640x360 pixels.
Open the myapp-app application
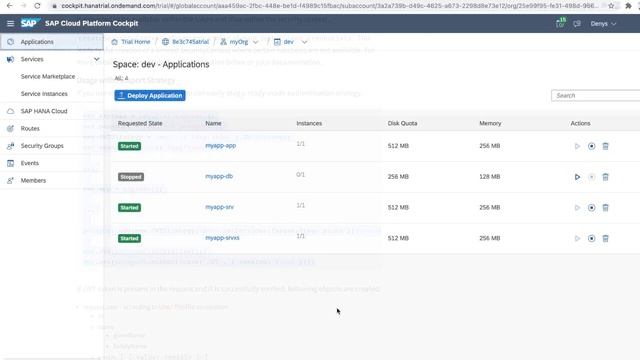coord(220,145)
